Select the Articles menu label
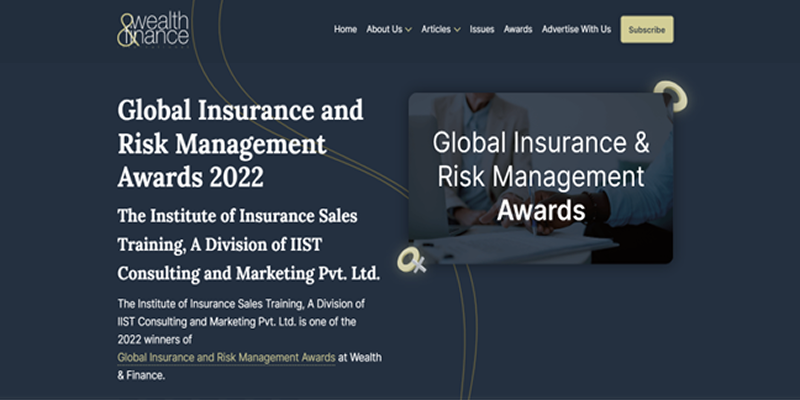This screenshot has height=400, width=800. (435, 29)
